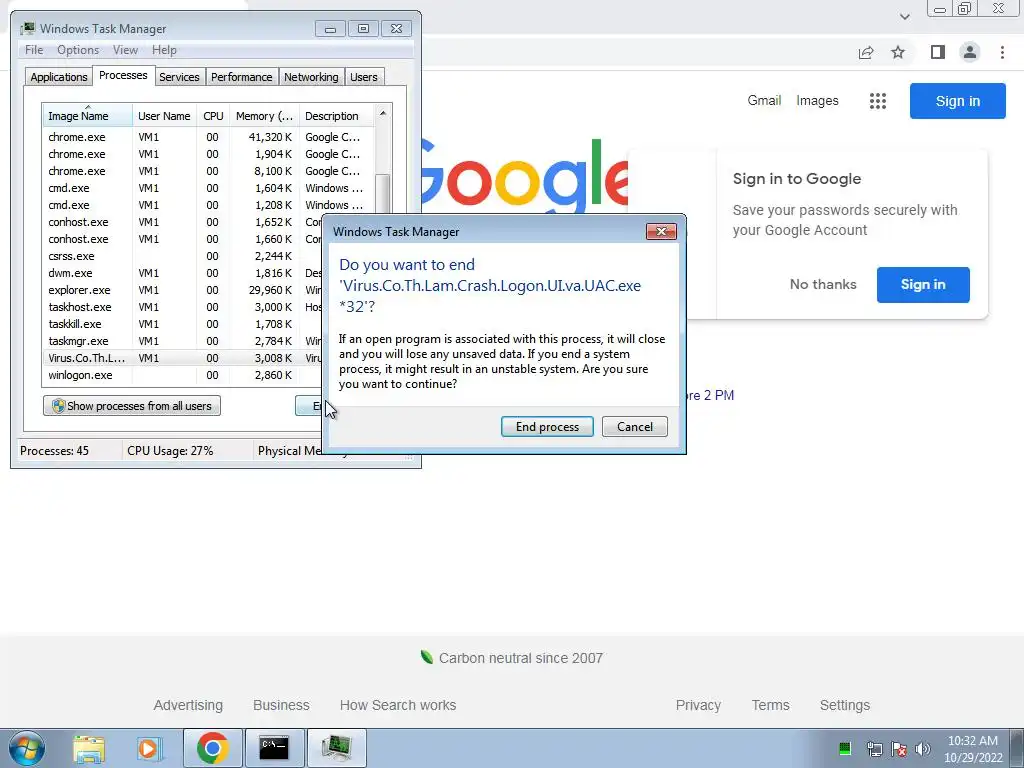Click the taskbar clock showing 10:32 AM
This screenshot has width=1024, height=768.
click(x=972, y=749)
